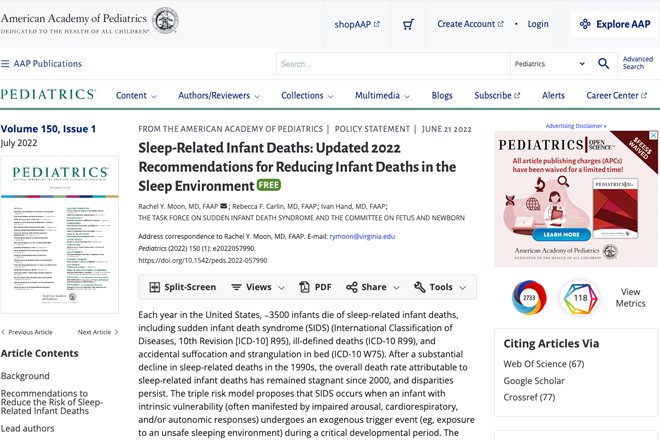Go to Previous Article
Image resolution: width=660 pixels, height=440 pixels.
coord(27,332)
